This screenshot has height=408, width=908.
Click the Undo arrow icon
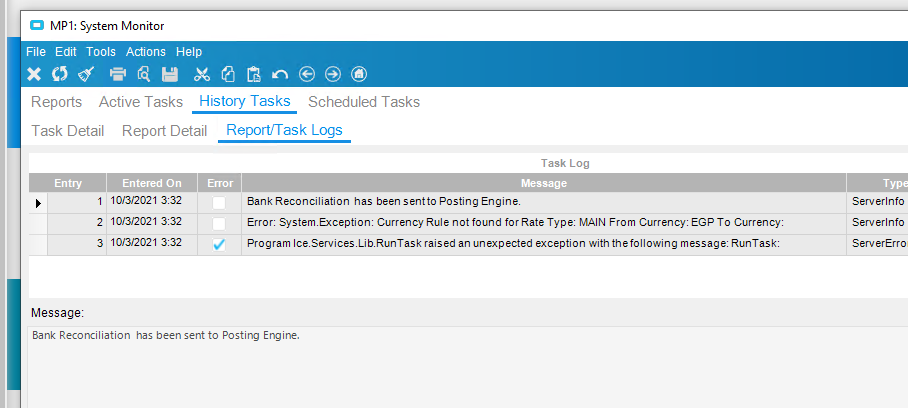point(280,74)
